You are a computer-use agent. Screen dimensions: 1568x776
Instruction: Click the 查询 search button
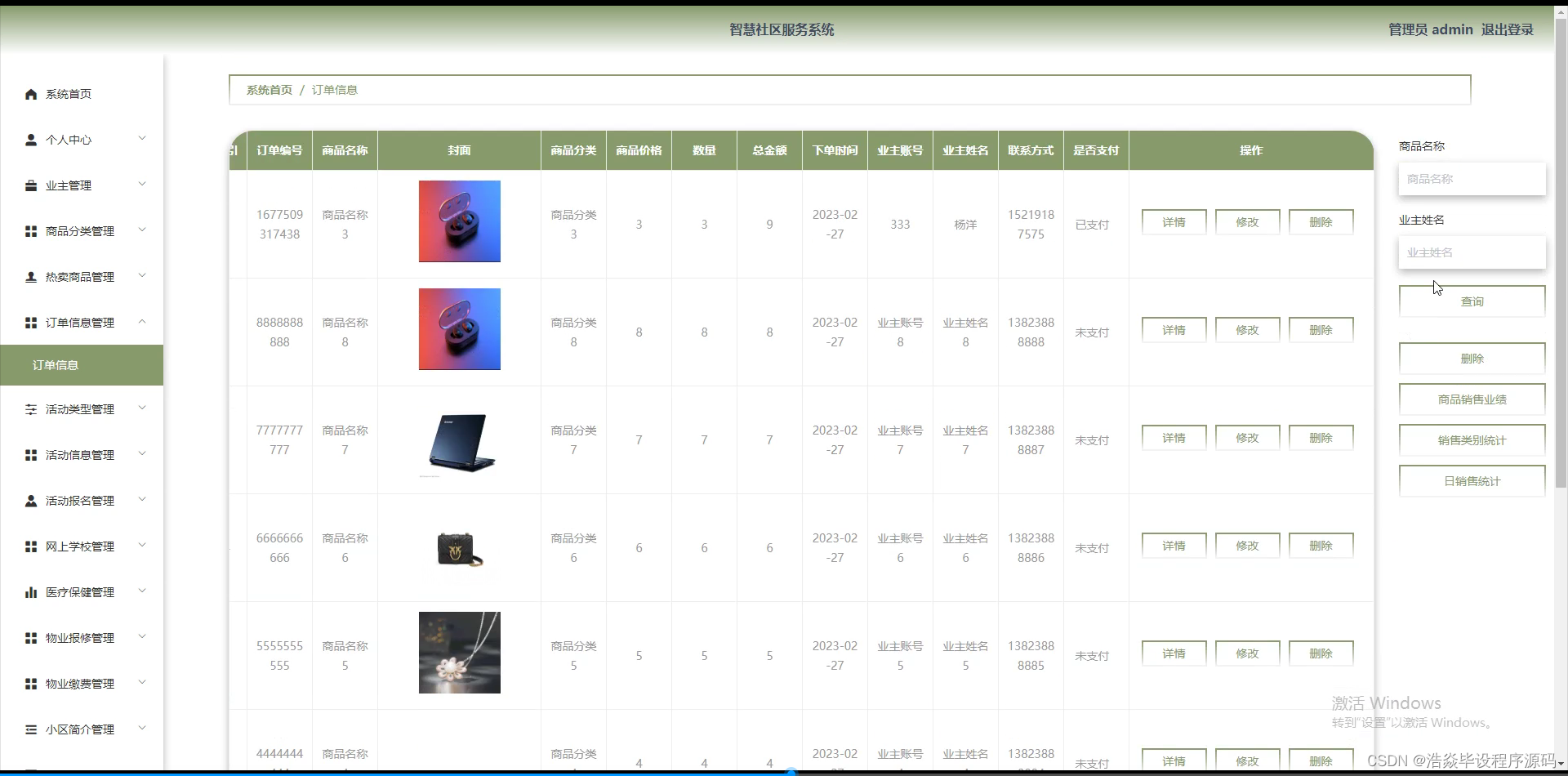1472,301
